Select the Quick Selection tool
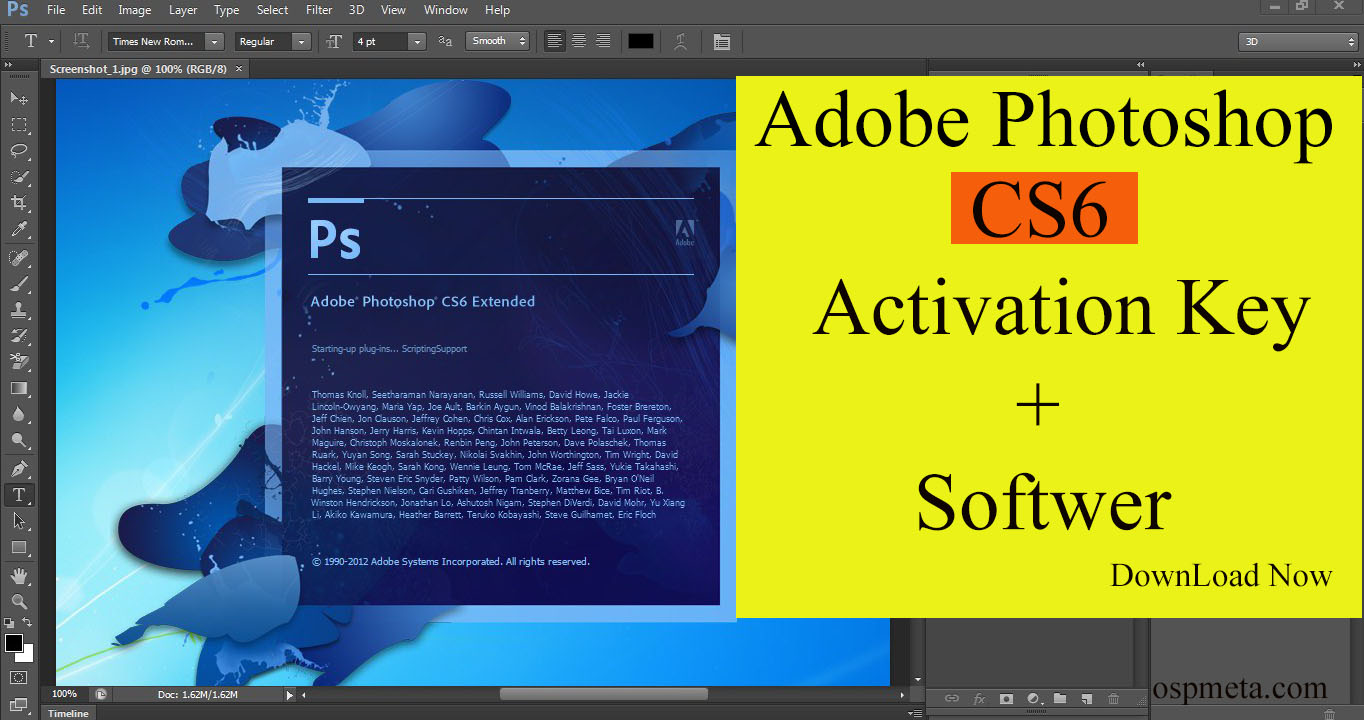1364x720 pixels. 18,177
